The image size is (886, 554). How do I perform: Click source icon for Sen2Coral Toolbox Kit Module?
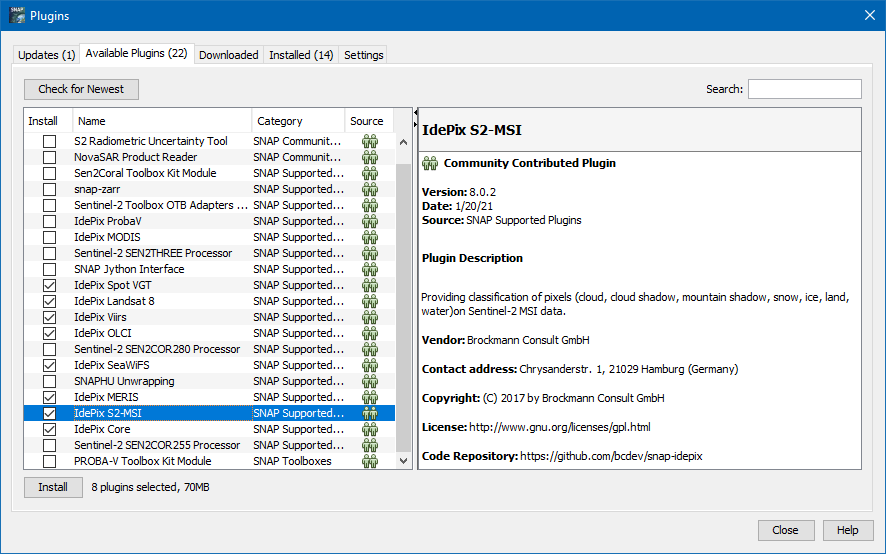(x=370, y=173)
